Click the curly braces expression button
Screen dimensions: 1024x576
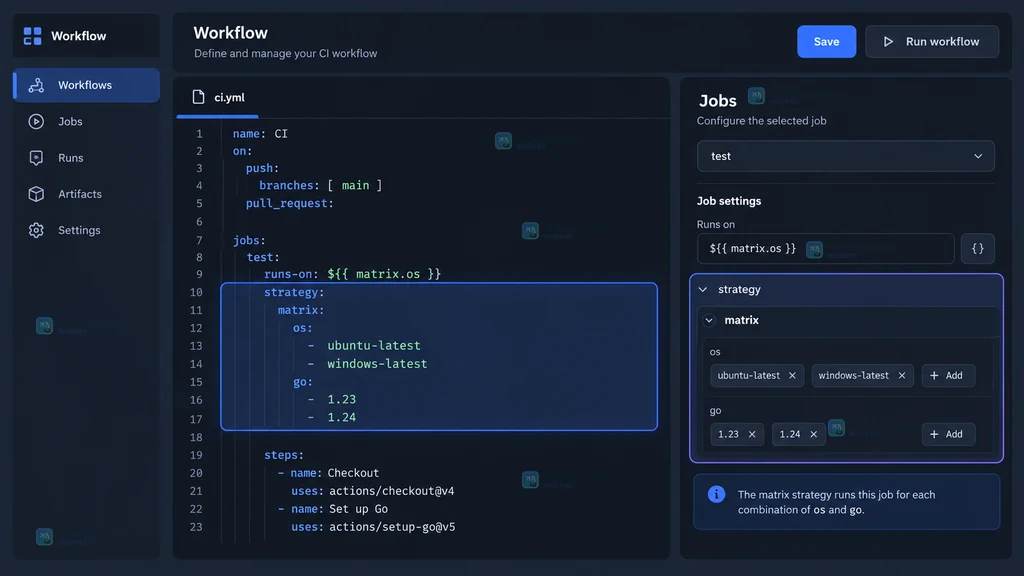coord(978,248)
